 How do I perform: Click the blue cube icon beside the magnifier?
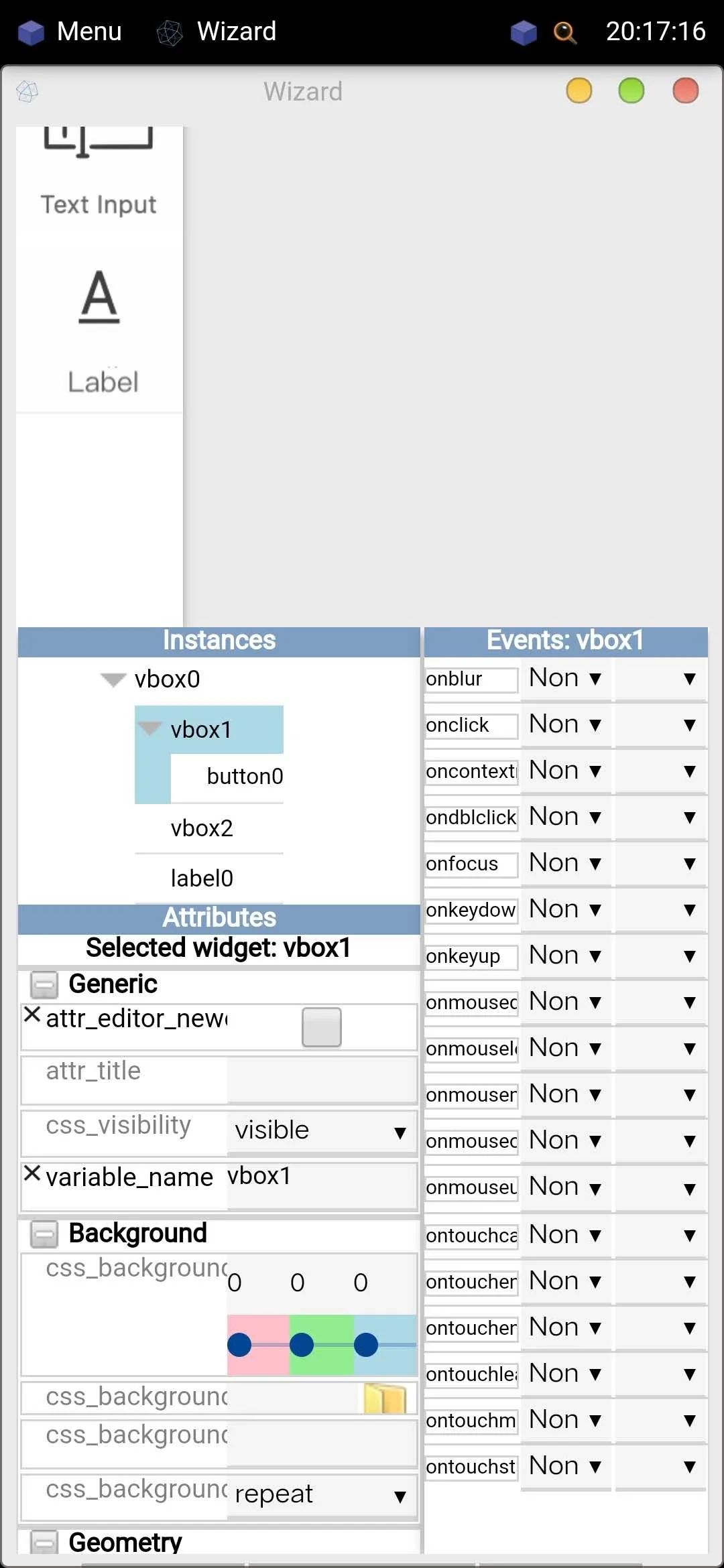coord(524,31)
